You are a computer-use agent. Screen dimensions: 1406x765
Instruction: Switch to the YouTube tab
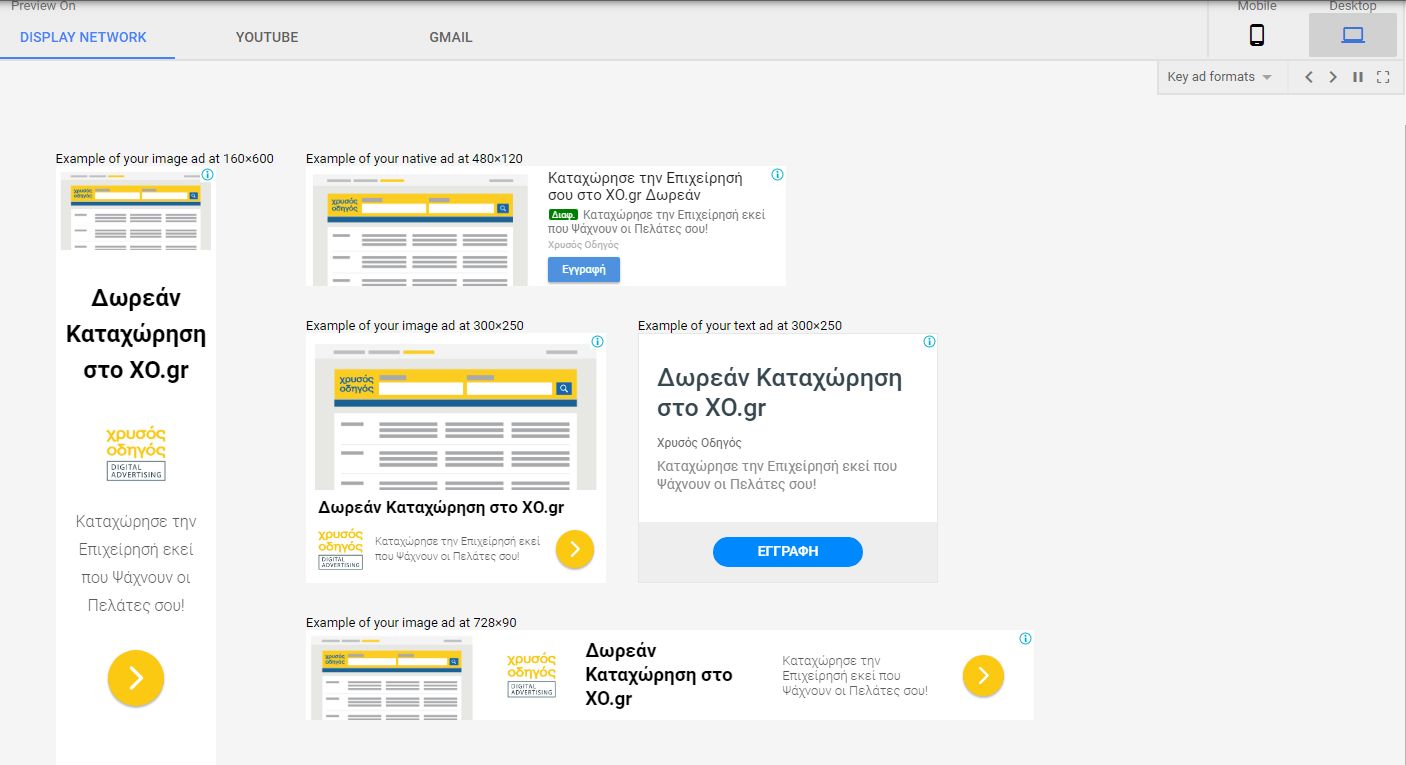tap(267, 37)
